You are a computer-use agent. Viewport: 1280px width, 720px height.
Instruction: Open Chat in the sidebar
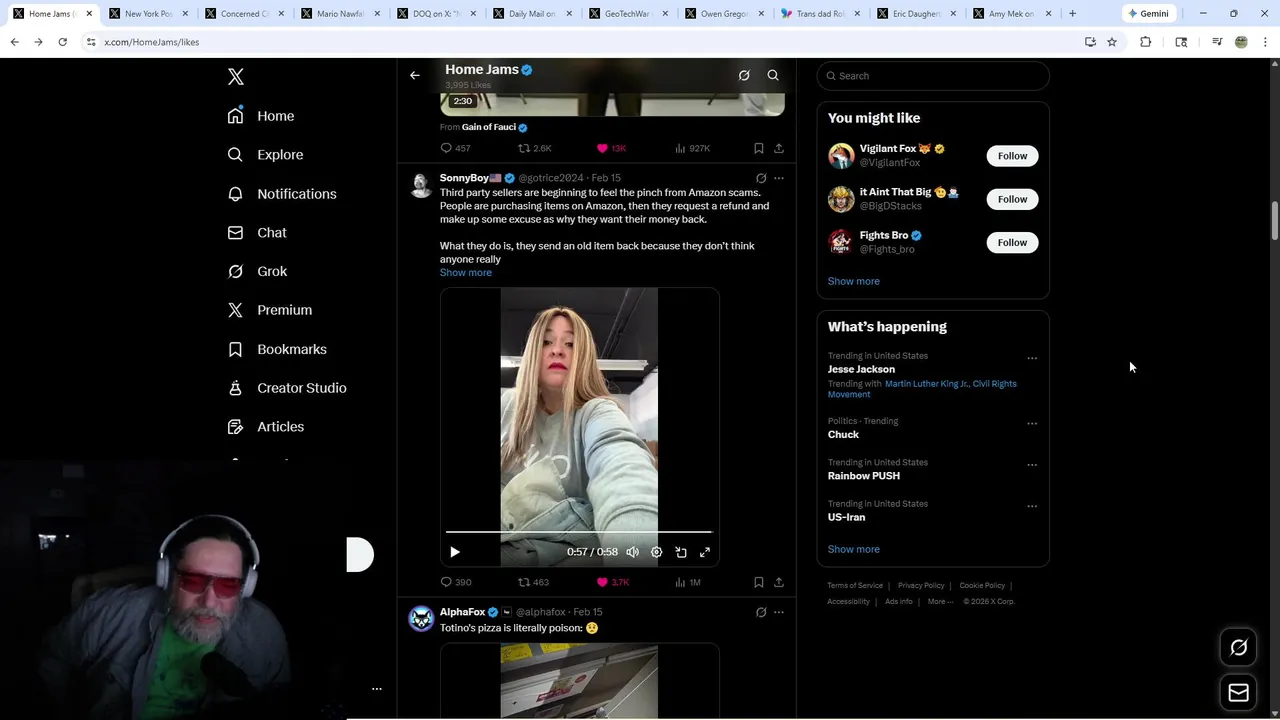pyautogui.click(x=257, y=233)
